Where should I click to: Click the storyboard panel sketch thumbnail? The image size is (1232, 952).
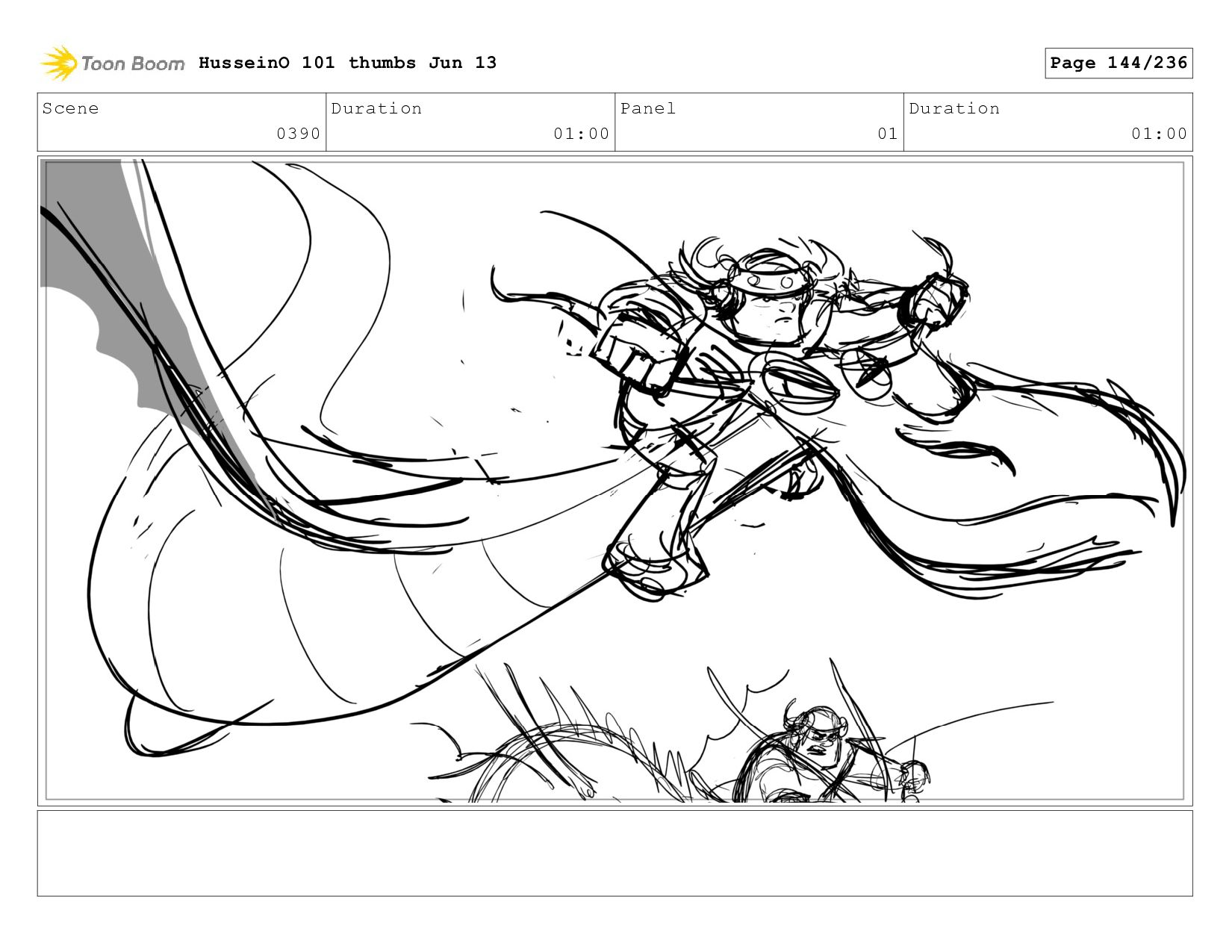coord(615,481)
